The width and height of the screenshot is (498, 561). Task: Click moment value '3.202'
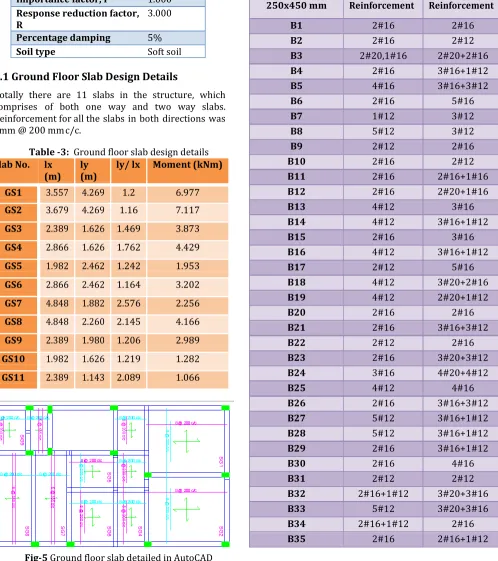tap(187, 284)
